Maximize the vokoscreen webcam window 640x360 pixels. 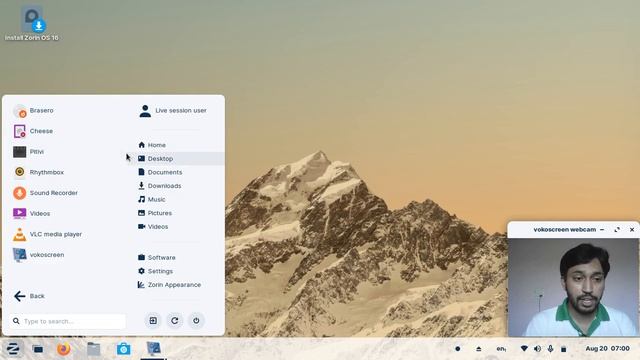(617, 230)
